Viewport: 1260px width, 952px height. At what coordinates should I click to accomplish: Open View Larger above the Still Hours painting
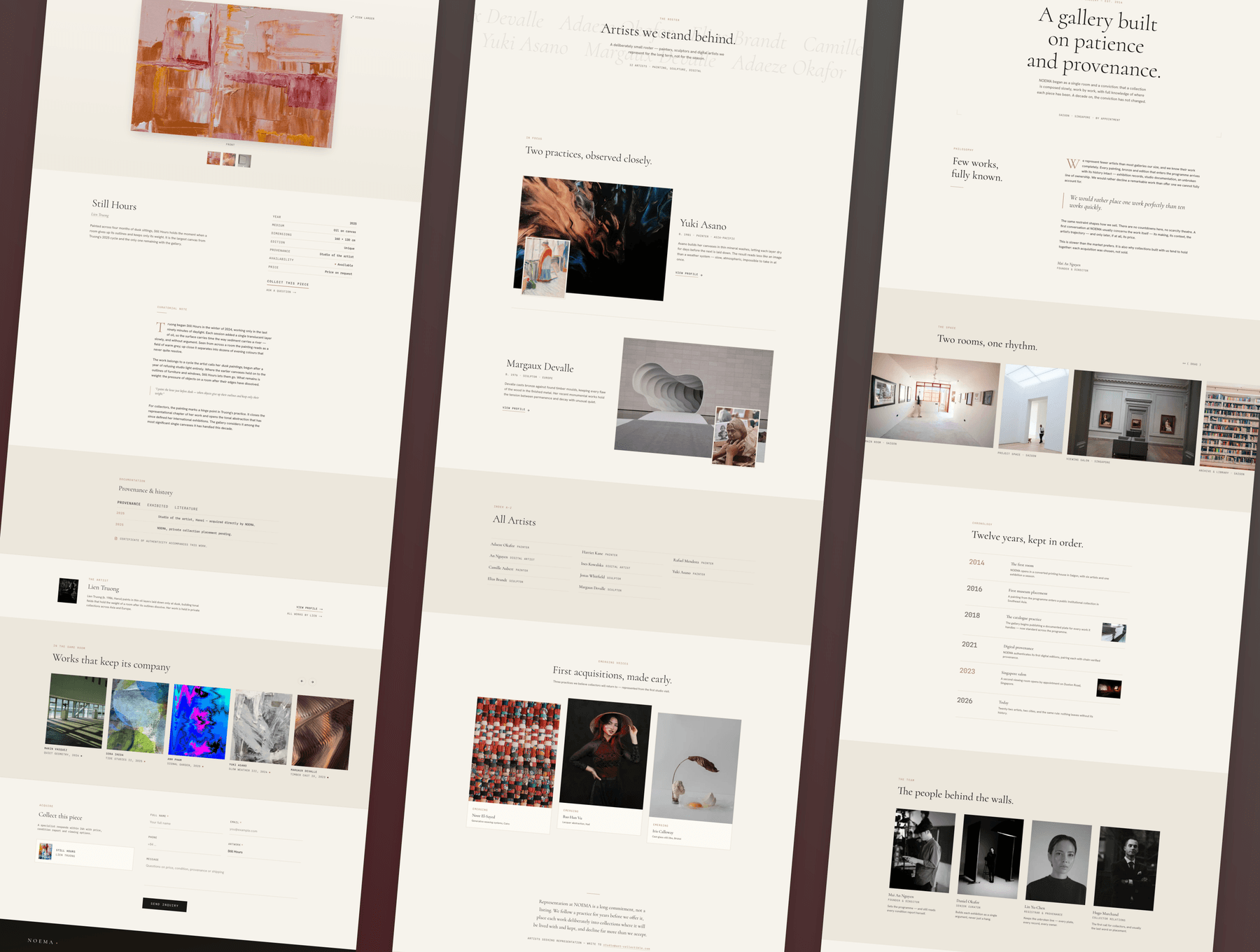[x=363, y=17]
